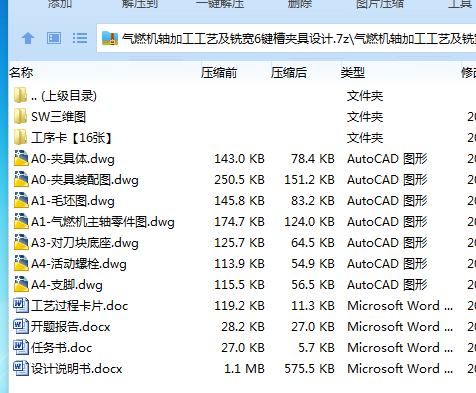Click the 143.0 KB size cell
Viewport: 476px width, 393px height.
click(x=239, y=159)
